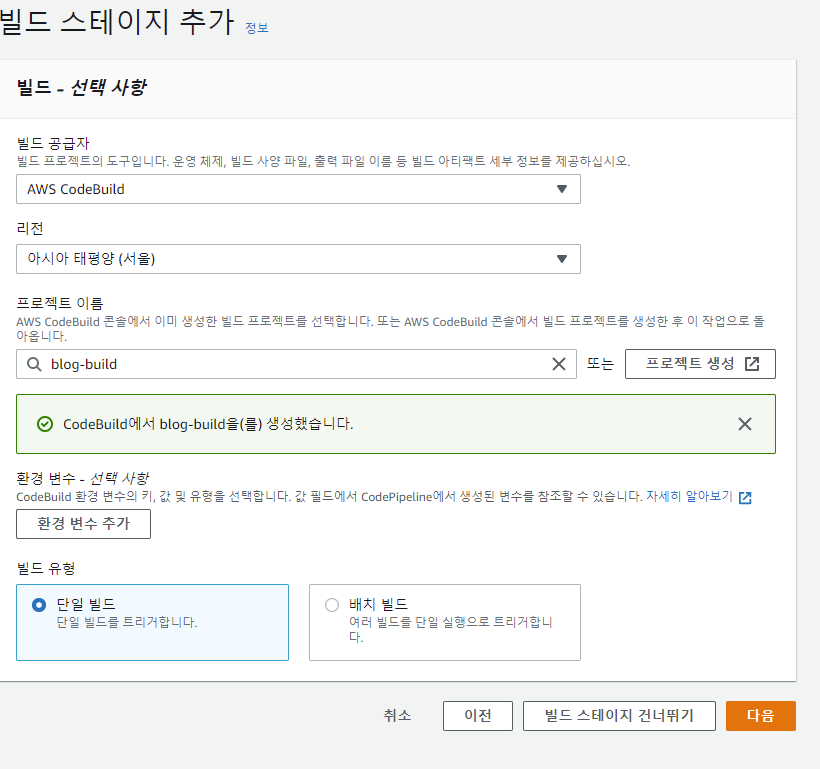Screen dimensions: 820x769
Task: Click the 프로젝트 이름 label
Action: coord(60,303)
